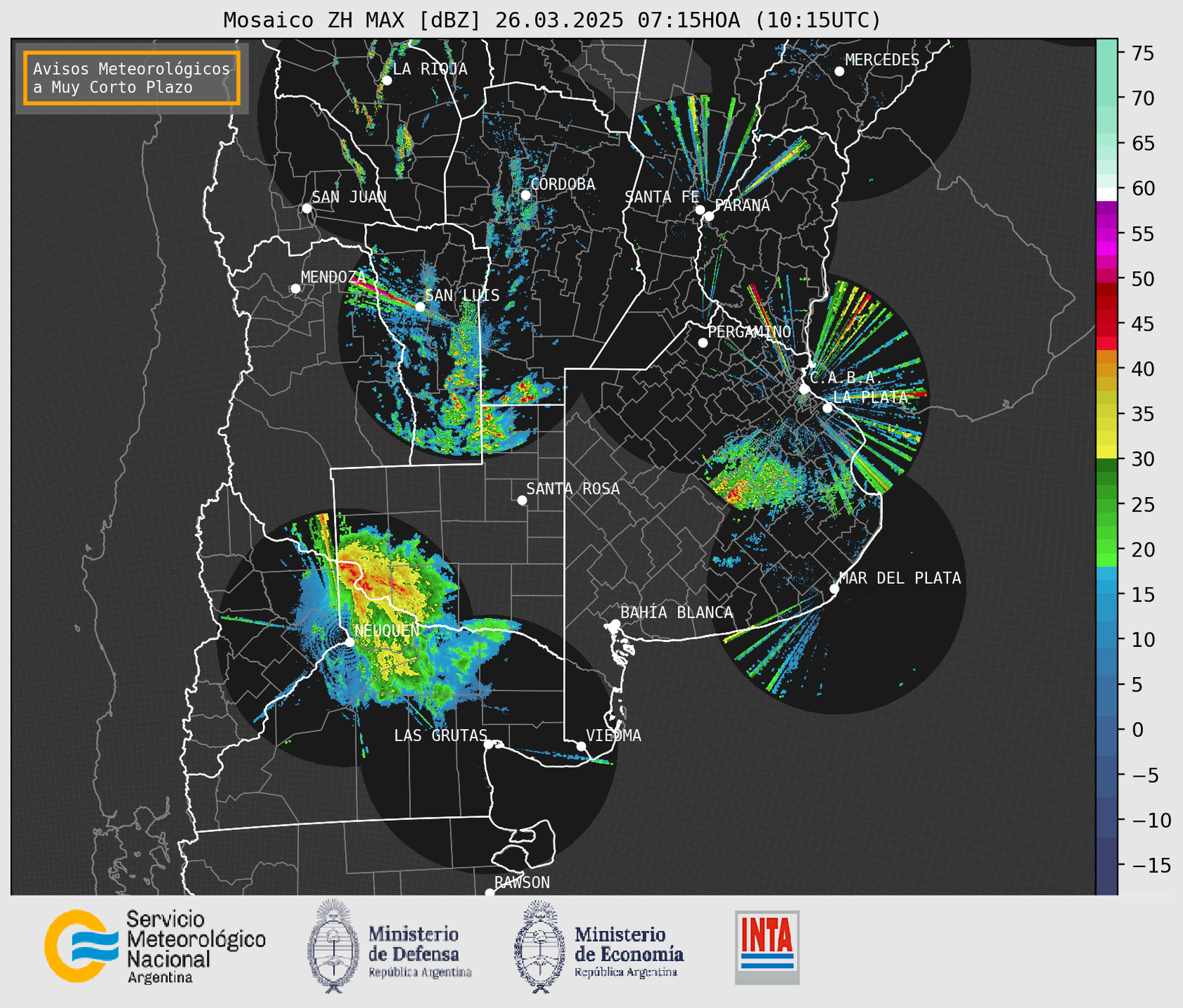Click the magenta 55 dBZ color band

[1107, 234]
